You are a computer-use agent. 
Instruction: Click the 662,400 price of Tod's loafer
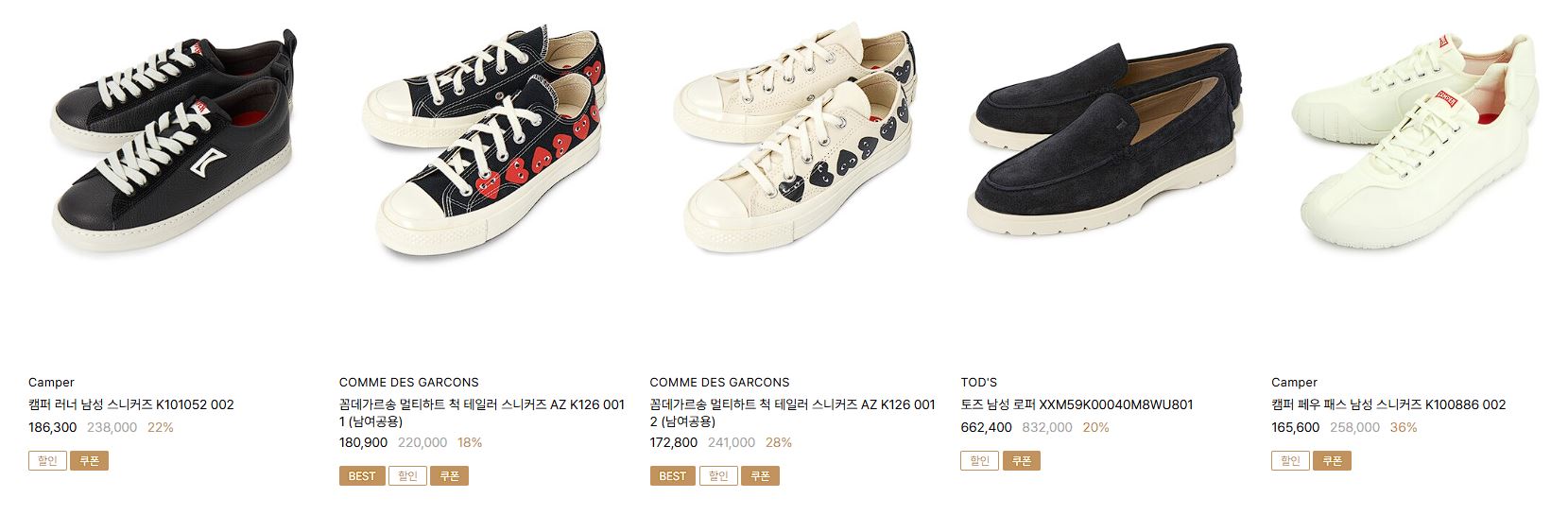[x=986, y=427]
